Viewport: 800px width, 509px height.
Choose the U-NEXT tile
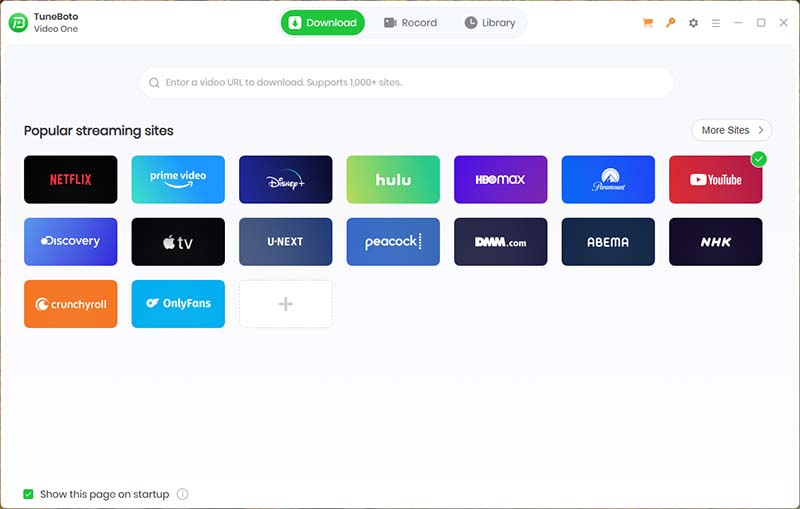pyautogui.click(x=286, y=242)
